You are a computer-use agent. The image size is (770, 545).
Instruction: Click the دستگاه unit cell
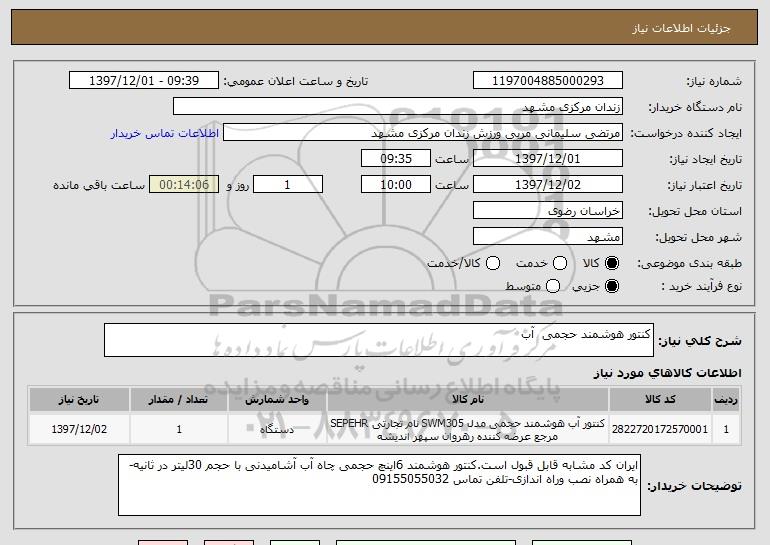[277, 429]
